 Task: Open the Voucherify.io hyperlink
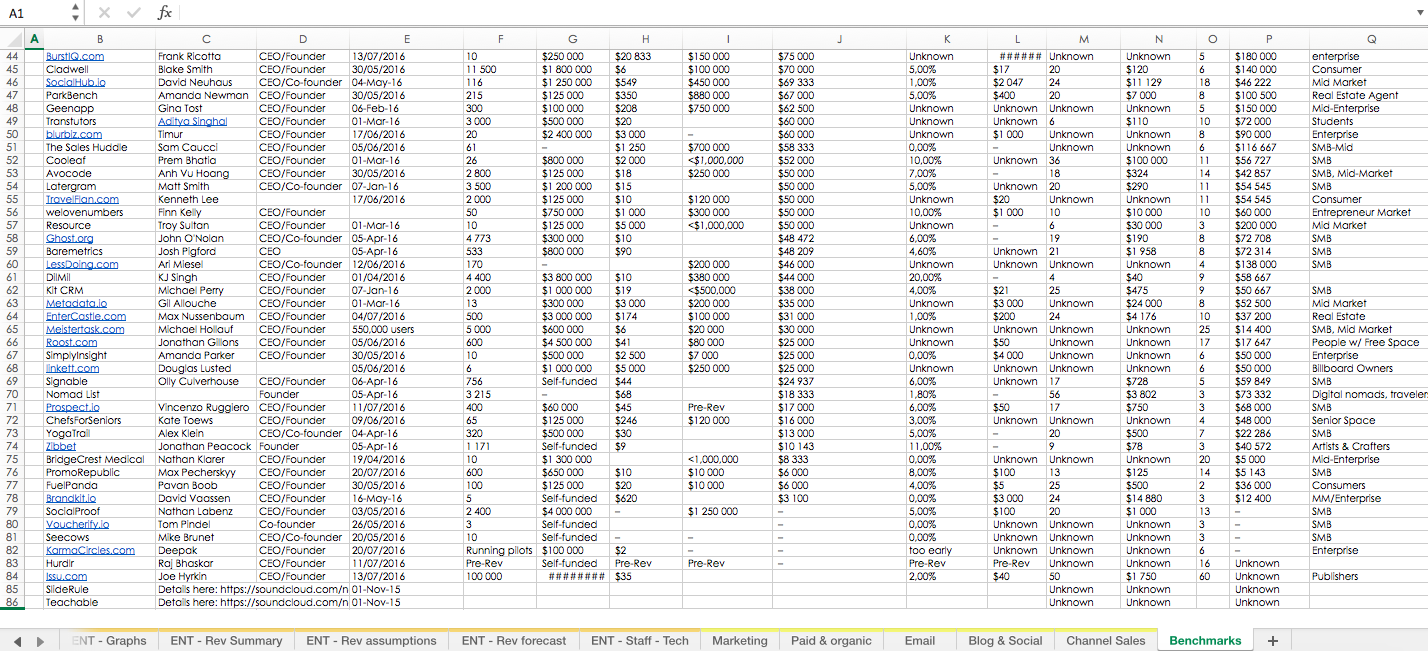coord(78,525)
